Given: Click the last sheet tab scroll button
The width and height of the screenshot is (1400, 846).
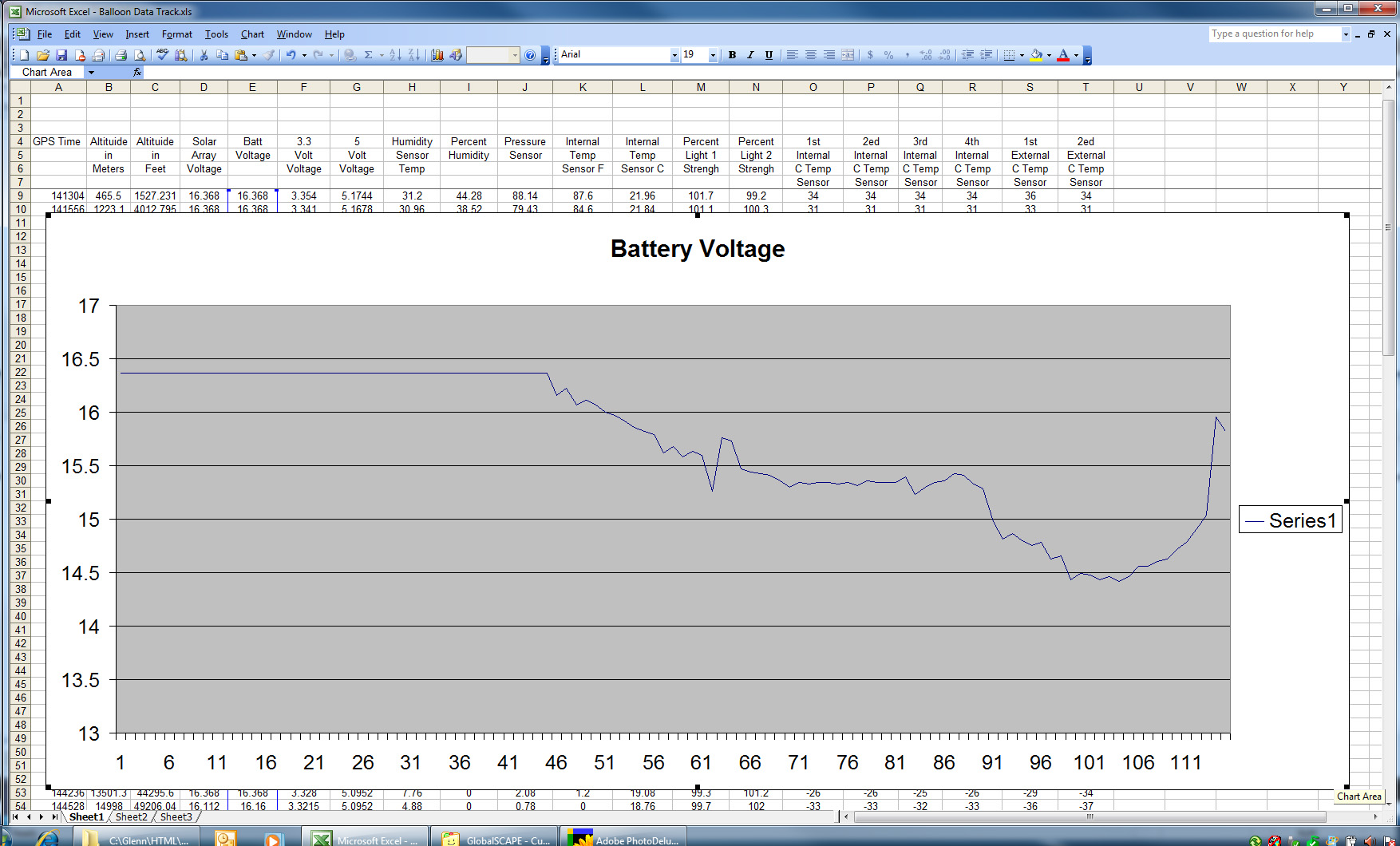Looking at the screenshot, I should pos(54,816).
